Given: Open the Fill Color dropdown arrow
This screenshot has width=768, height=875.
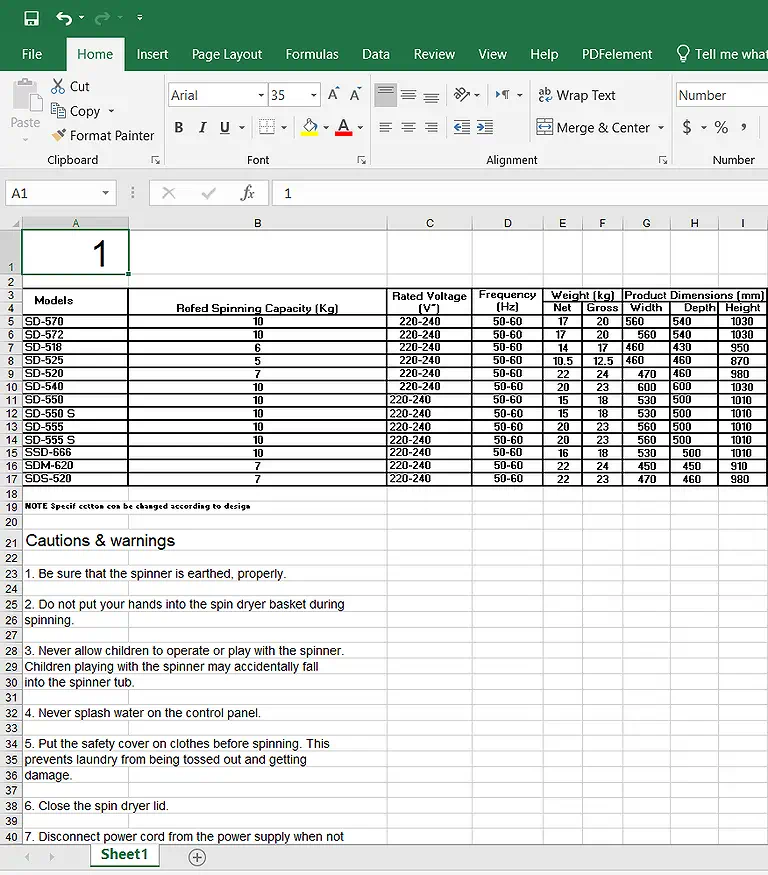Looking at the screenshot, I should pos(326,128).
